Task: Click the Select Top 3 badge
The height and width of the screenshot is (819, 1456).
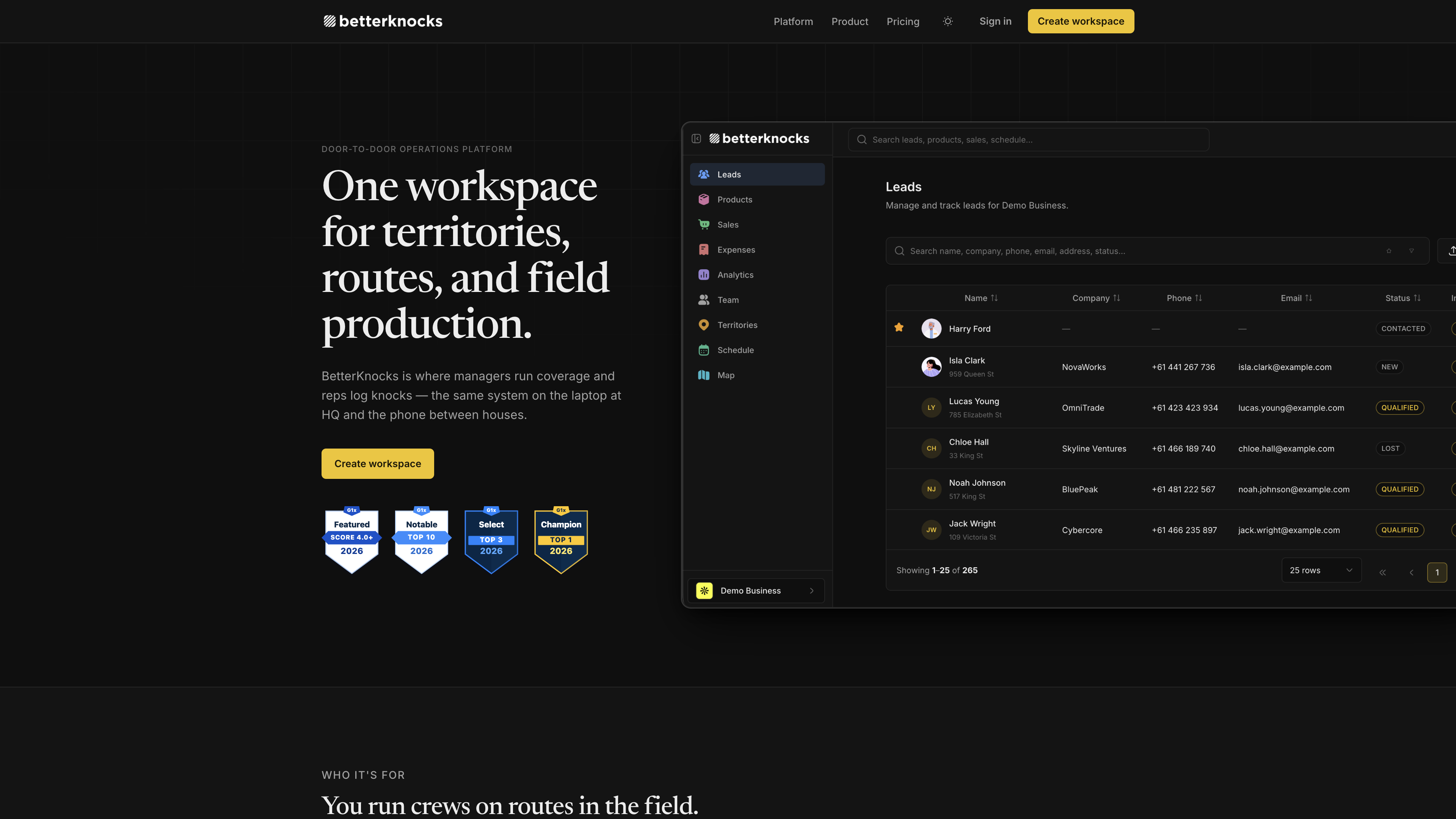Action: pos(491,540)
